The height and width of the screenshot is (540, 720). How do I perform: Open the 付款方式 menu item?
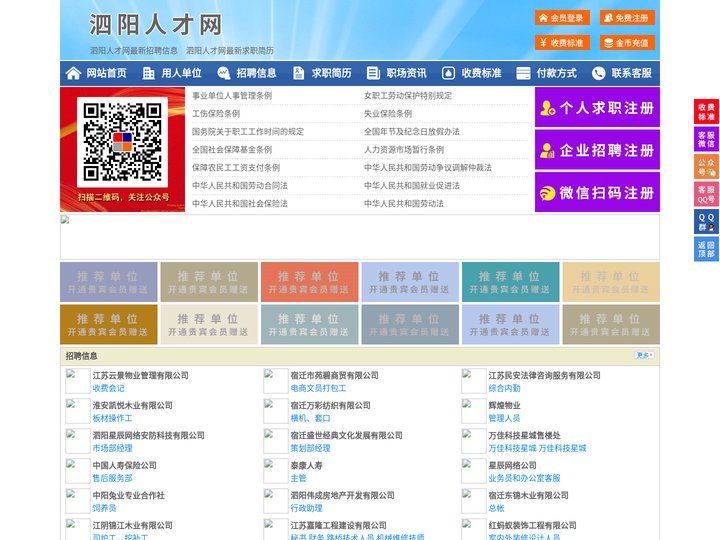[557, 73]
